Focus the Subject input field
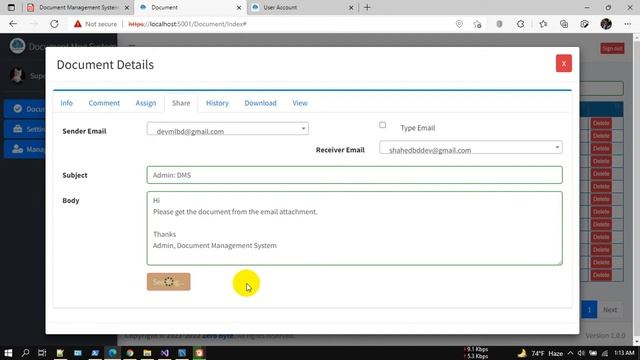The width and height of the screenshot is (640, 360). click(x=354, y=175)
